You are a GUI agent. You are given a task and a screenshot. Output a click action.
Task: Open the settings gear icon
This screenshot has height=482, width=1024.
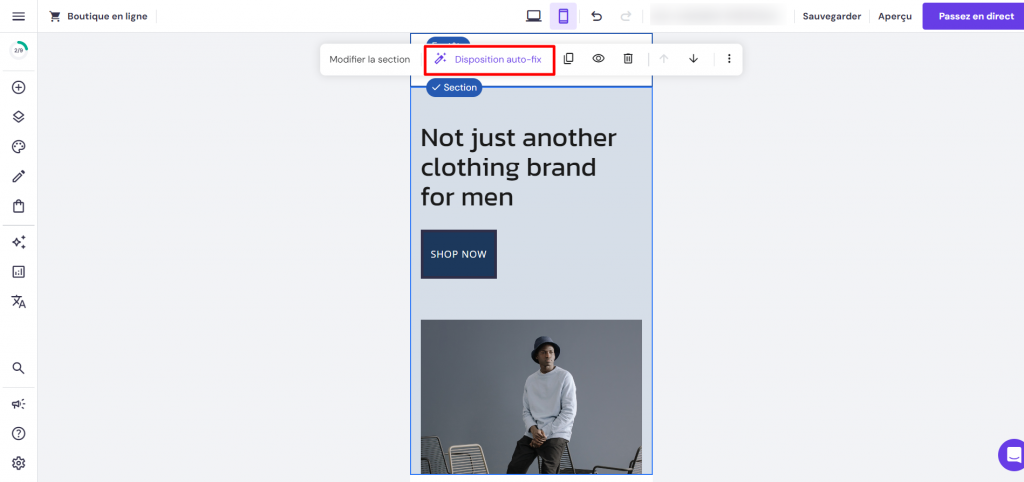point(18,463)
